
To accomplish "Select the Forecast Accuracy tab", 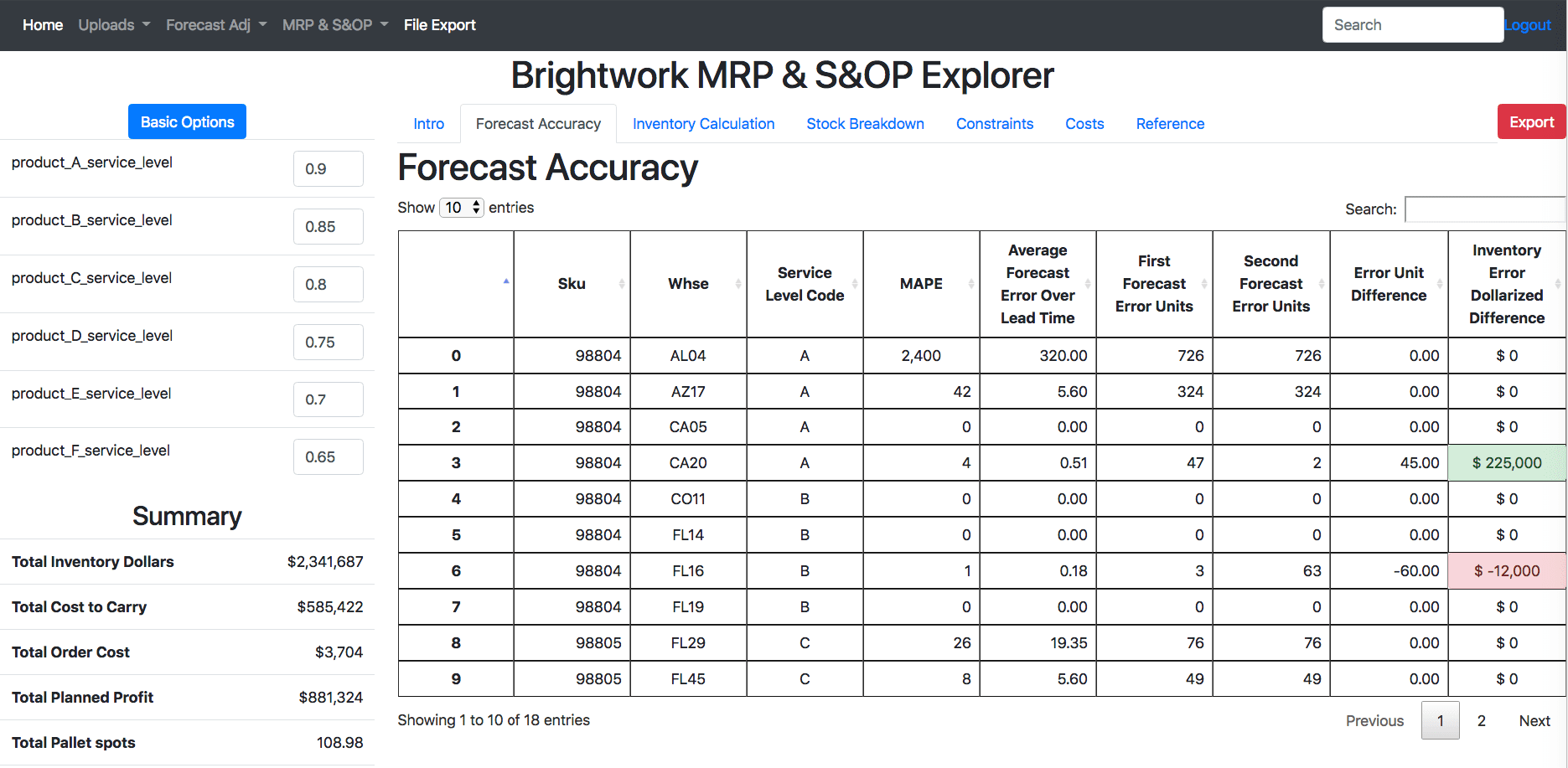I will click(x=538, y=124).
